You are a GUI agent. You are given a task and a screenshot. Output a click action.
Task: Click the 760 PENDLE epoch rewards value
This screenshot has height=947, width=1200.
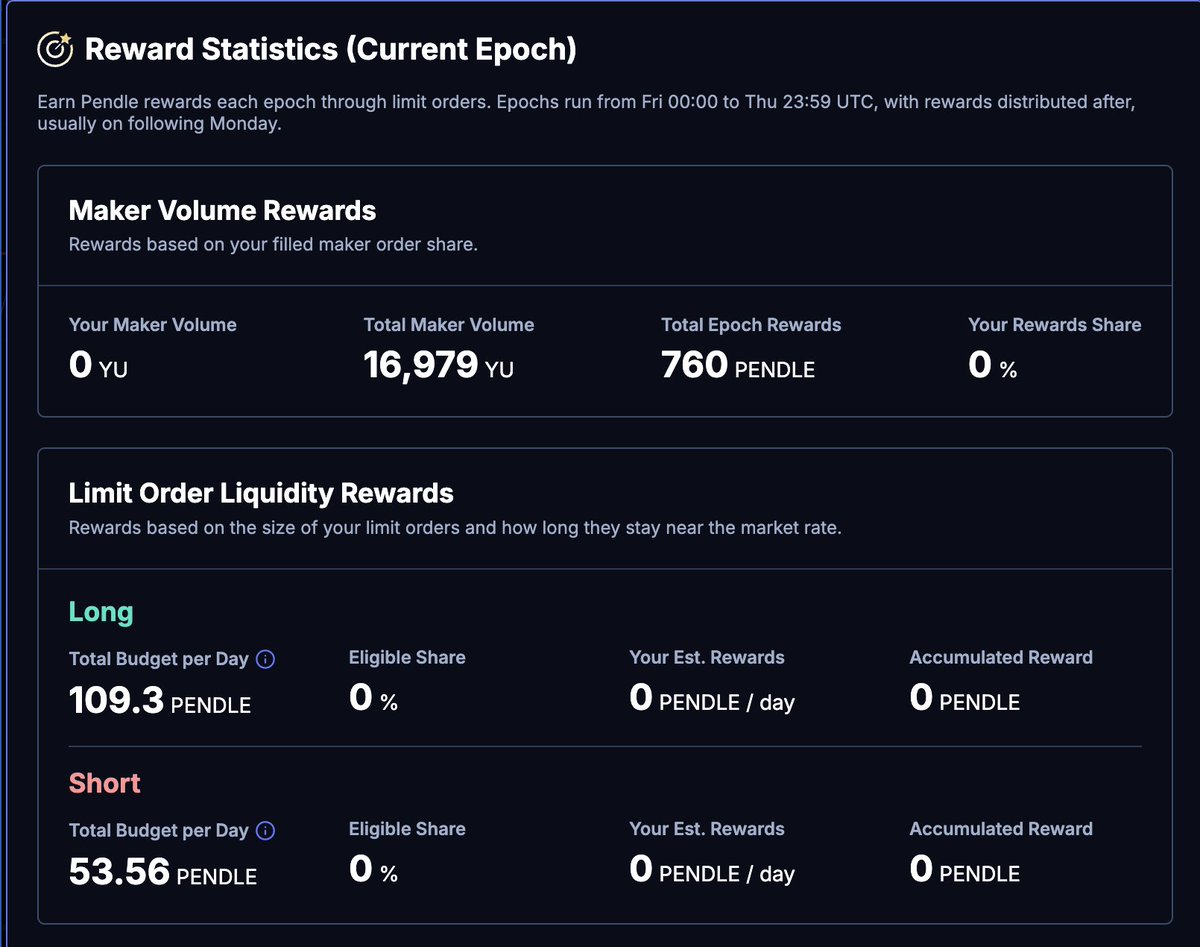click(738, 365)
